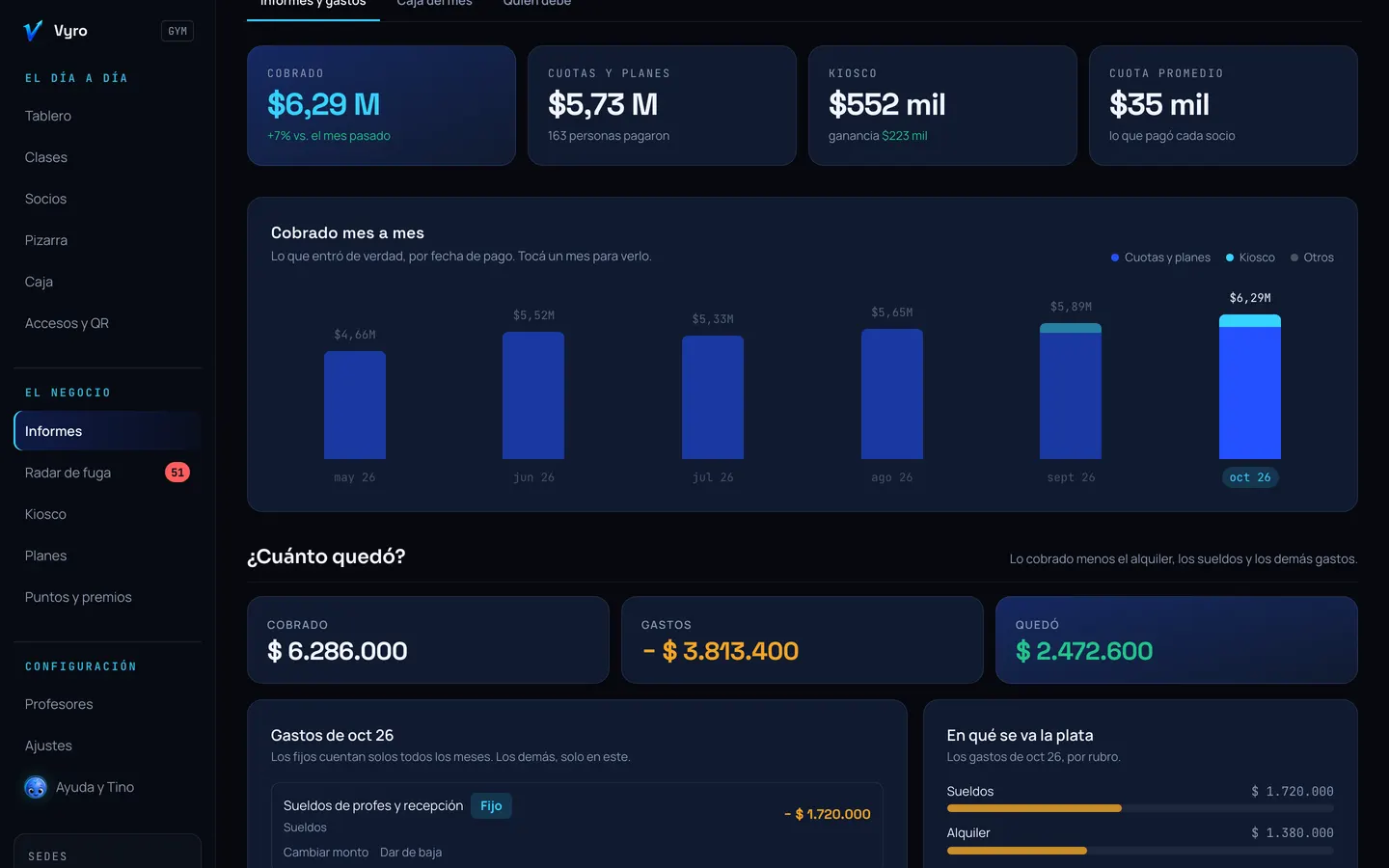The width and height of the screenshot is (1389, 868).
Task: Click the red 51 badge beside Radar de fuga
Action: (x=177, y=473)
